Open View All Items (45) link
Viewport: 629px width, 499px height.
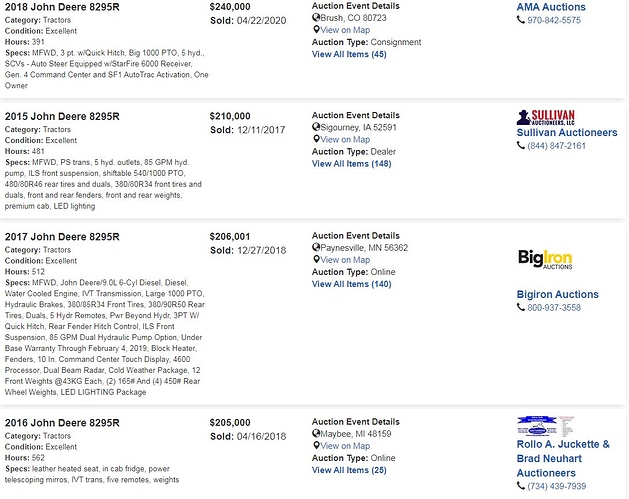(349, 54)
